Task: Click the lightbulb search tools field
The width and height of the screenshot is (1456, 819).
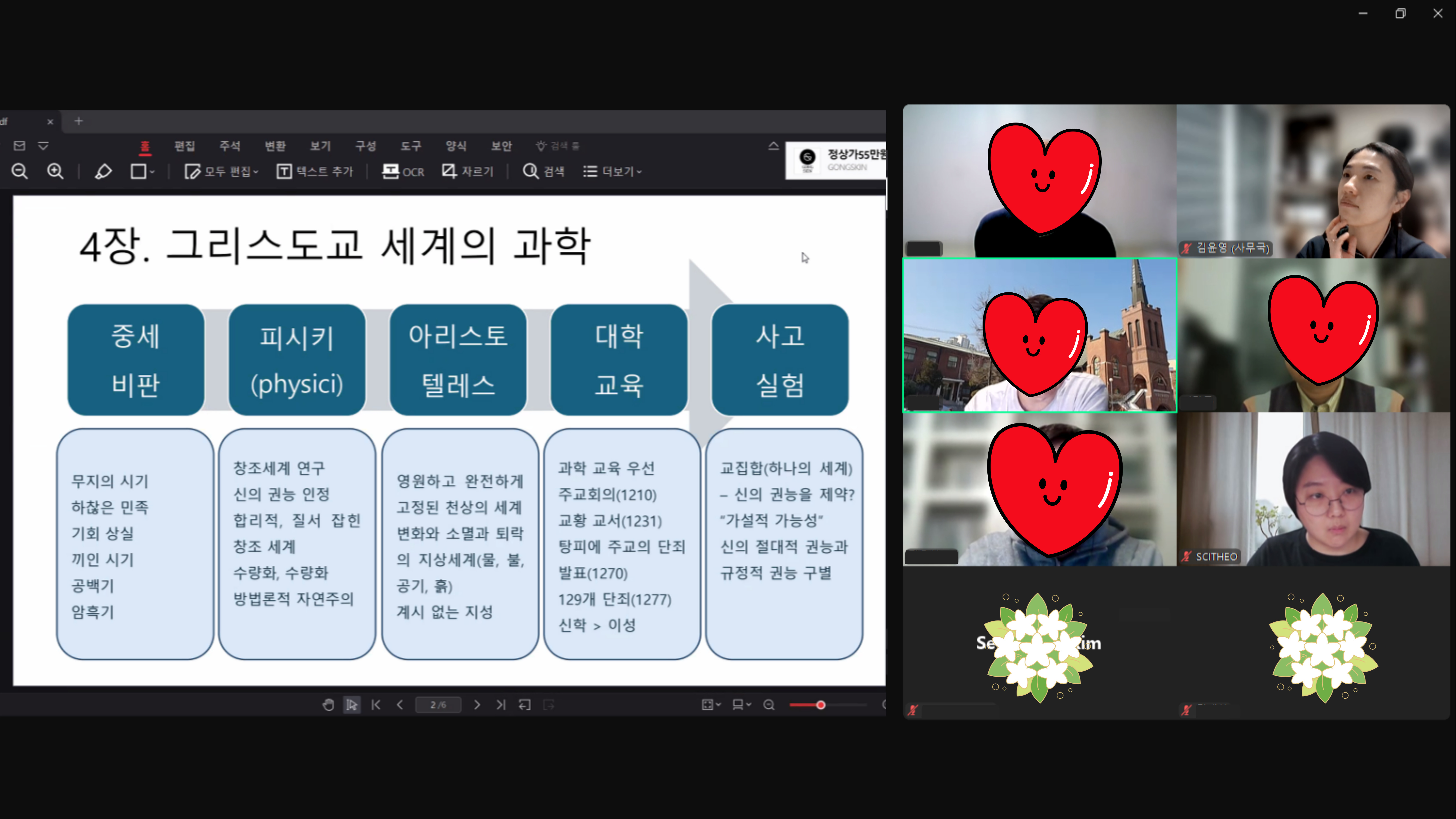Action: (x=558, y=146)
